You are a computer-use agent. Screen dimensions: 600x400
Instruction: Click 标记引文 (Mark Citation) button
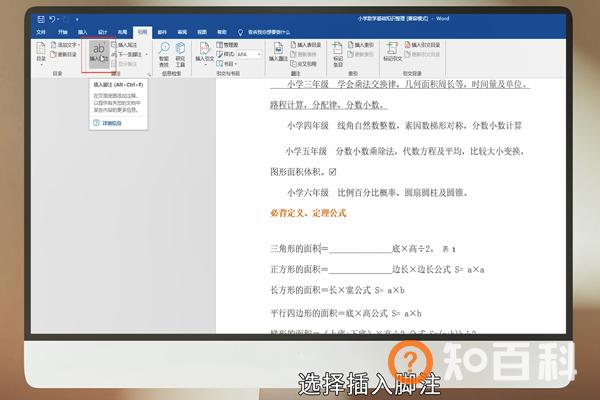(392, 52)
